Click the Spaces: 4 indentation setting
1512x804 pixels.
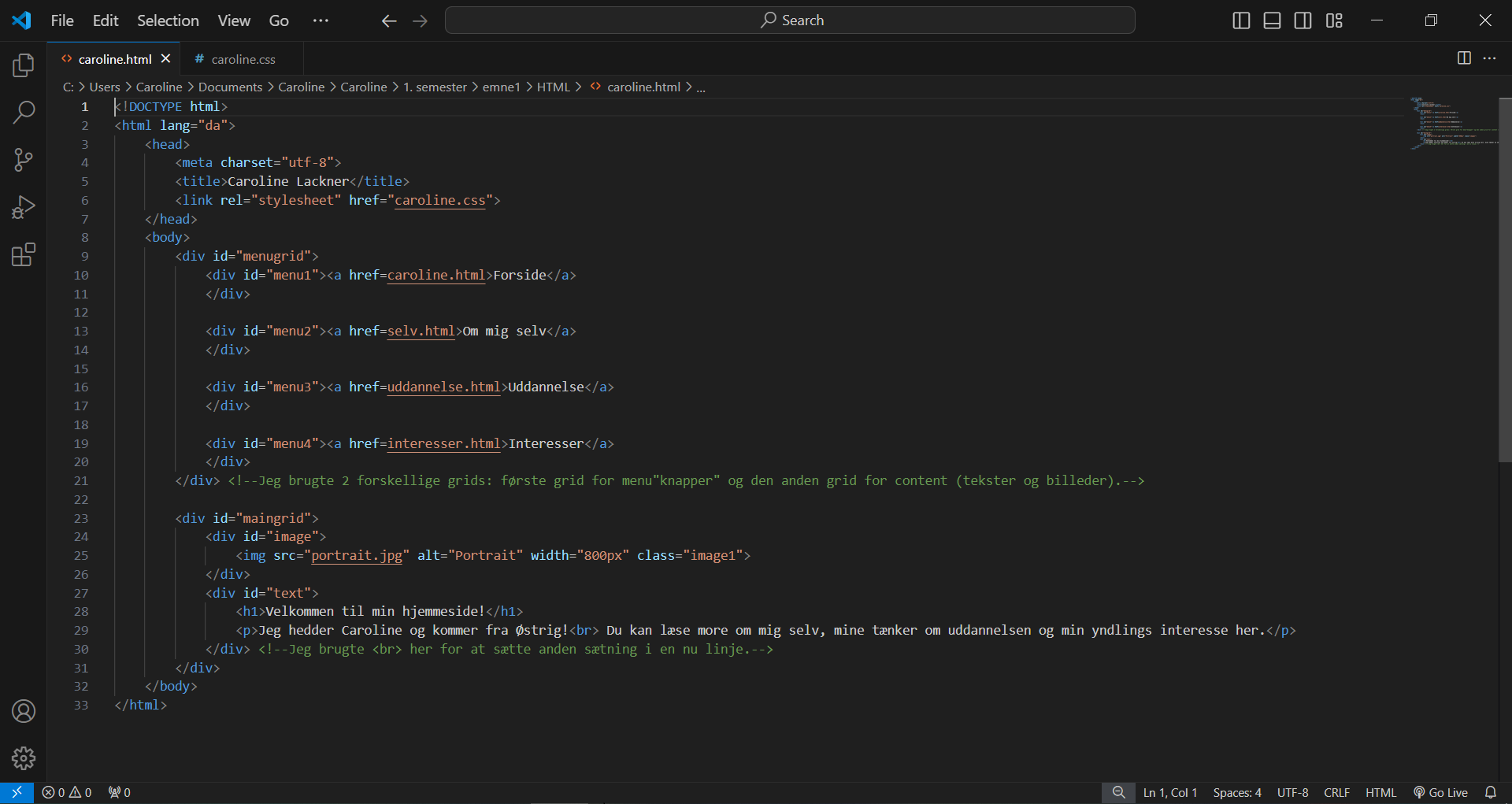tap(1236, 792)
